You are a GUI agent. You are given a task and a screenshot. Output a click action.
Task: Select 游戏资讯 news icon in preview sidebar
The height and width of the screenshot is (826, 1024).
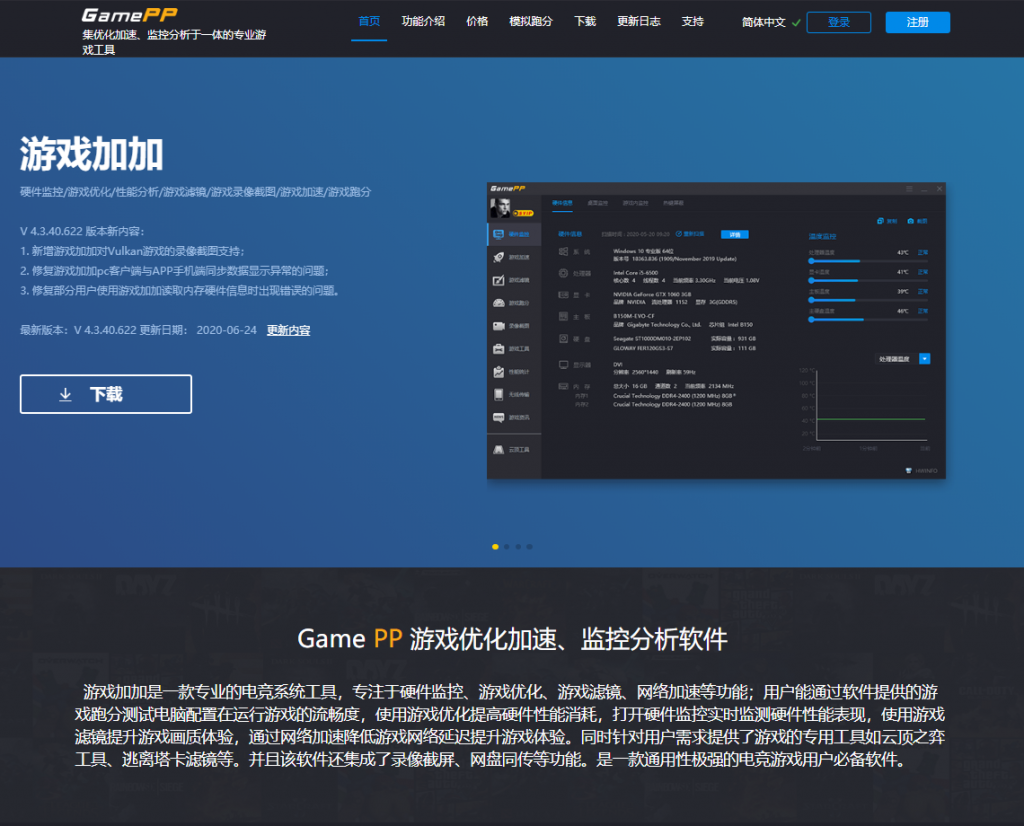[x=499, y=417]
